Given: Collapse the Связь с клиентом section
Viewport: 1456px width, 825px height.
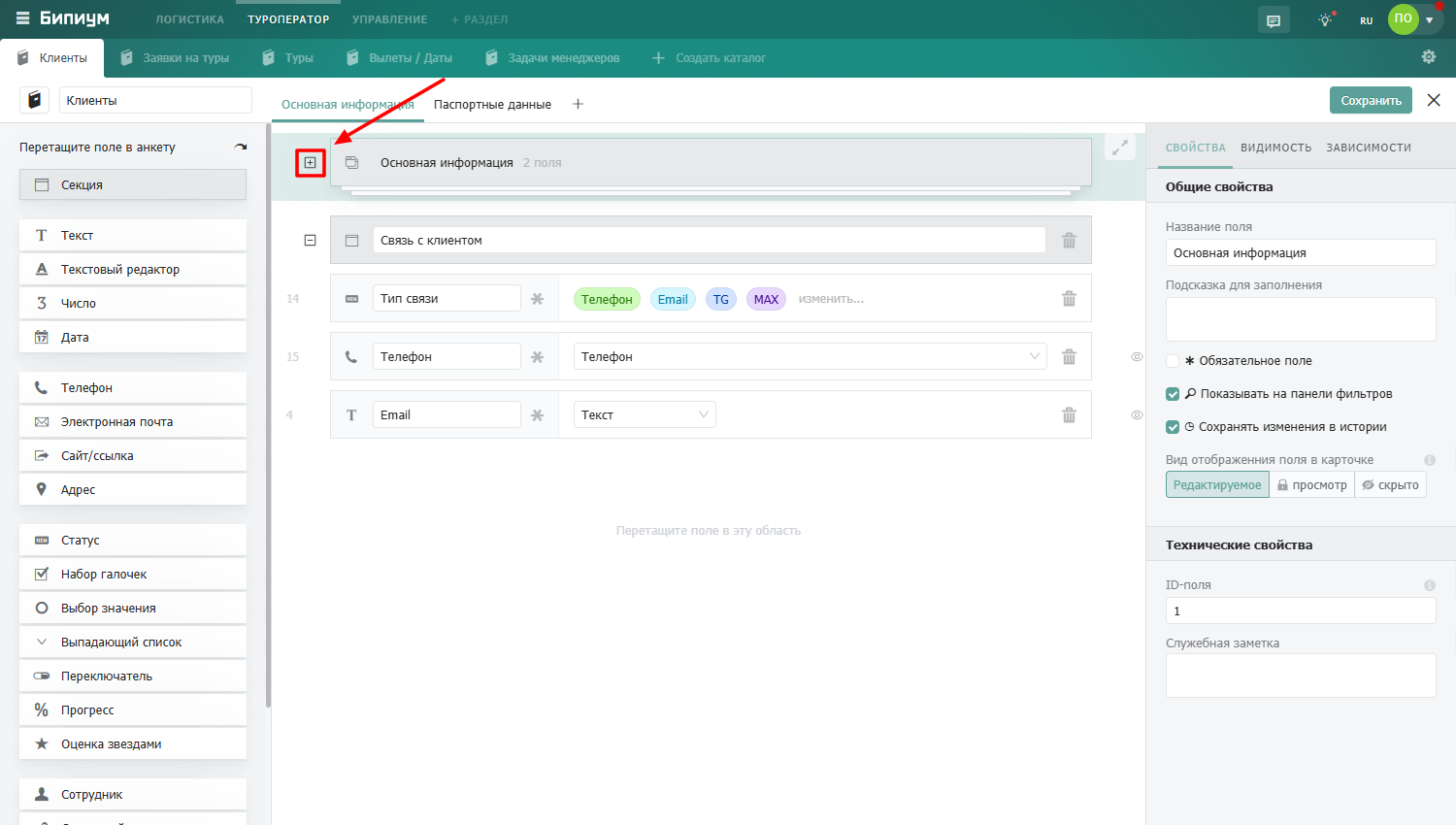Looking at the screenshot, I should pyautogui.click(x=310, y=240).
